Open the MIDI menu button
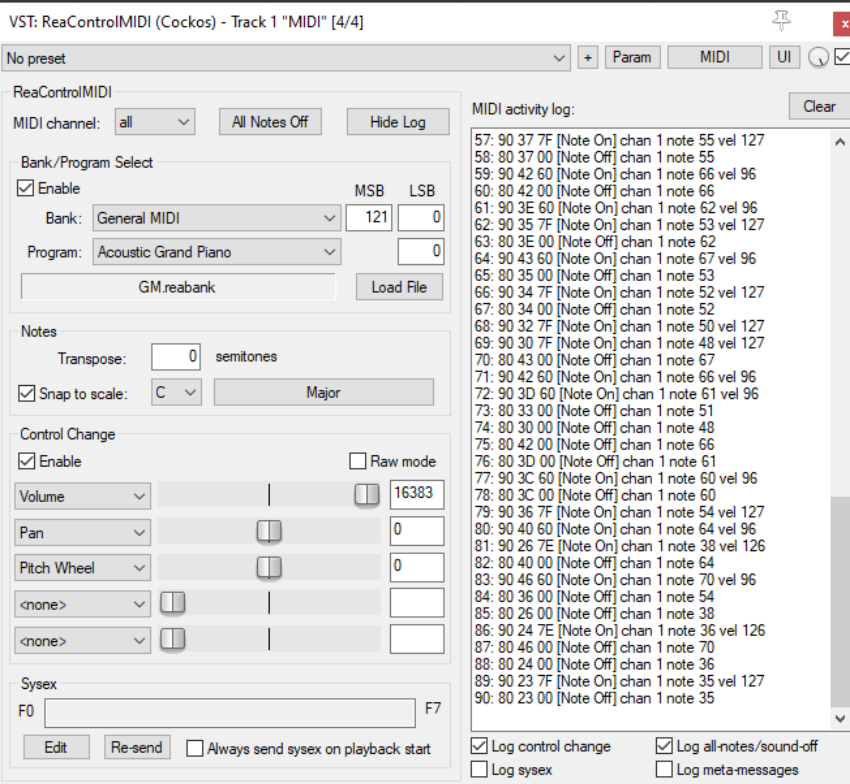 coord(714,57)
